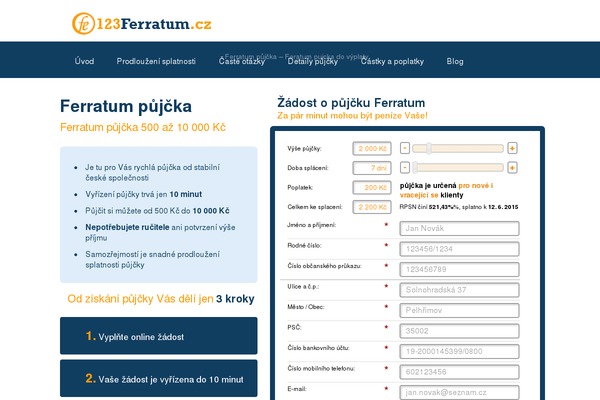Select the Ulice a č.p. field

click(x=459, y=290)
